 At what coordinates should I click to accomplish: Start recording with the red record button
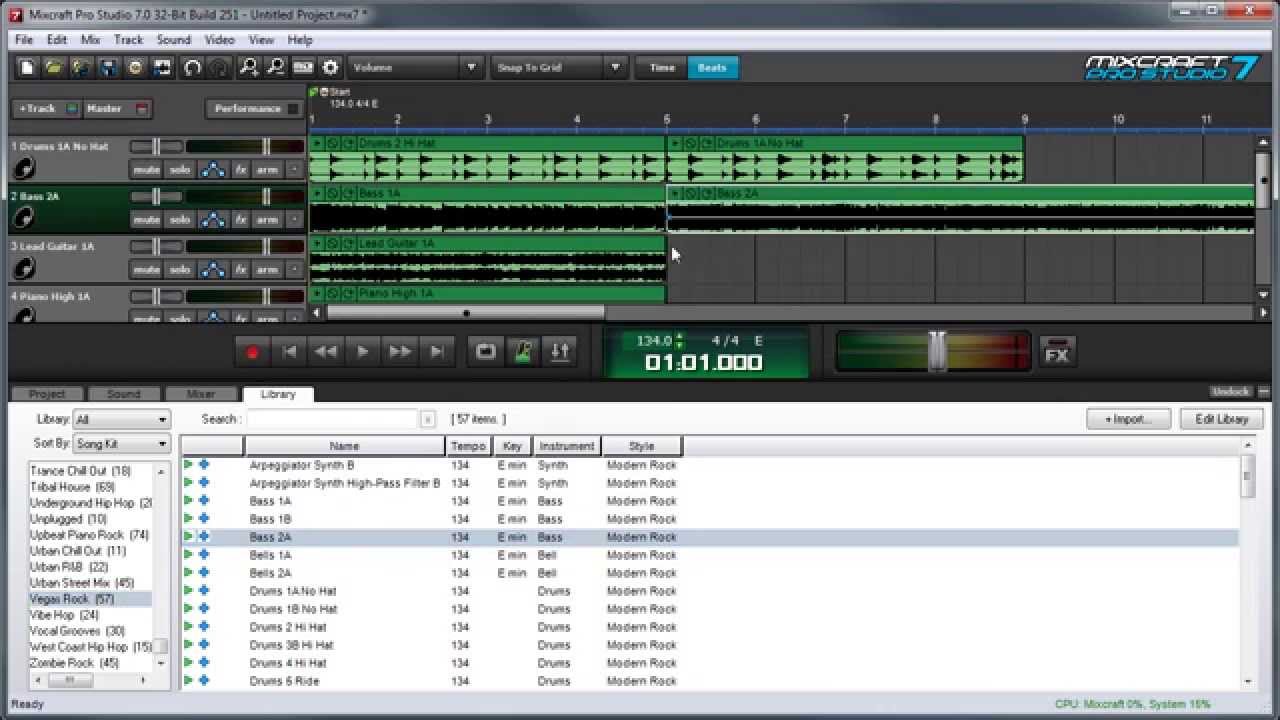coord(252,352)
